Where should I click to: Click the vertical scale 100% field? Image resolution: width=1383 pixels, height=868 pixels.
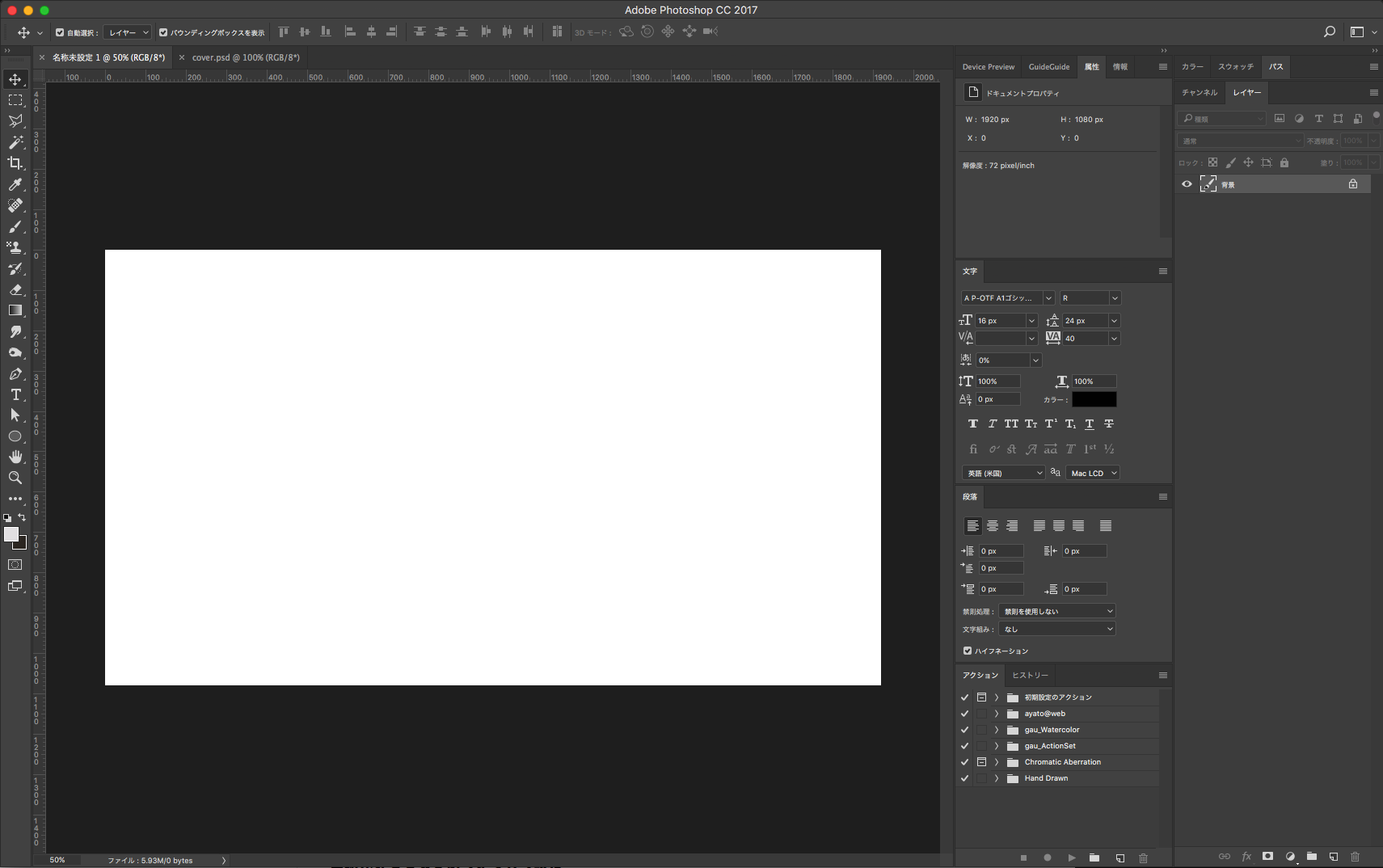pyautogui.click(x=998, y=381)
